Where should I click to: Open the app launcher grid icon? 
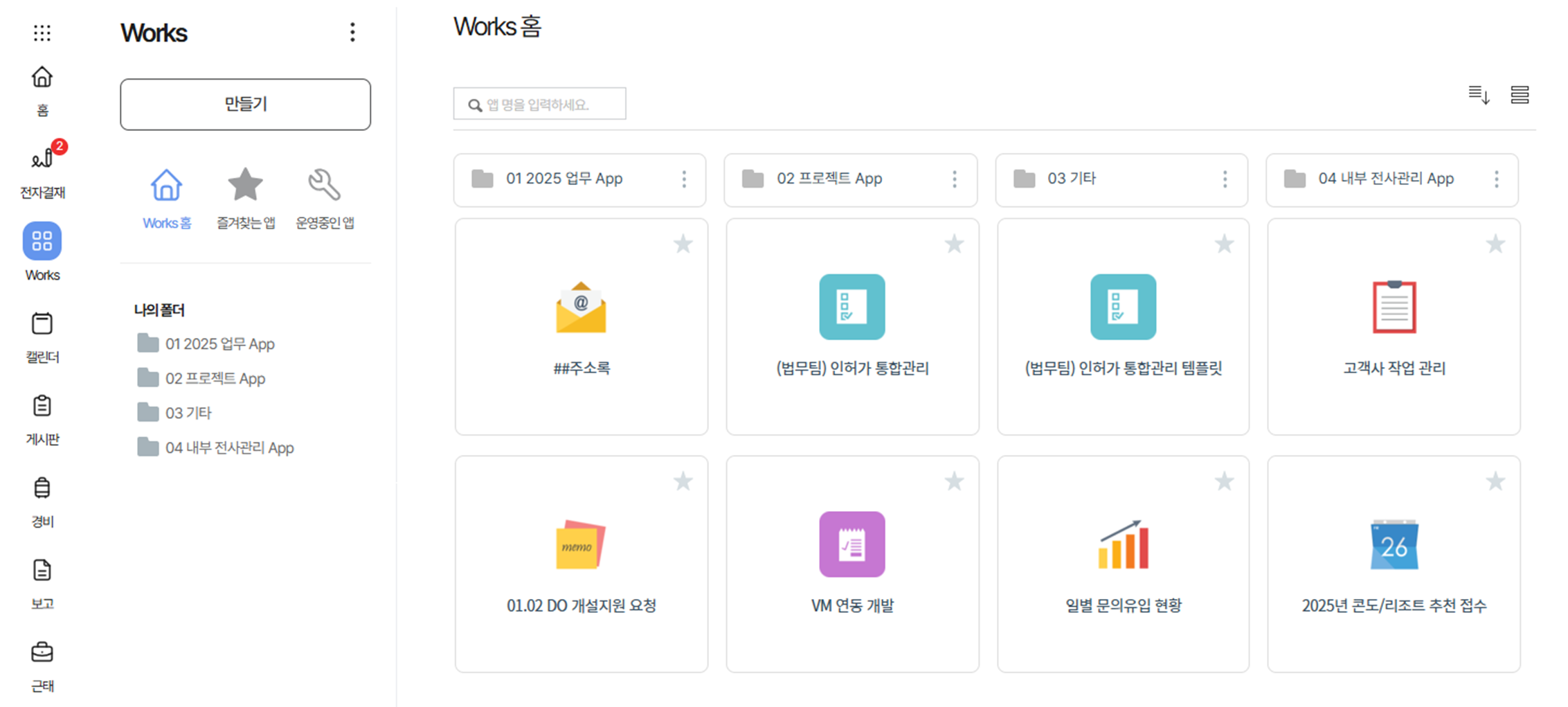pos(42,33)
